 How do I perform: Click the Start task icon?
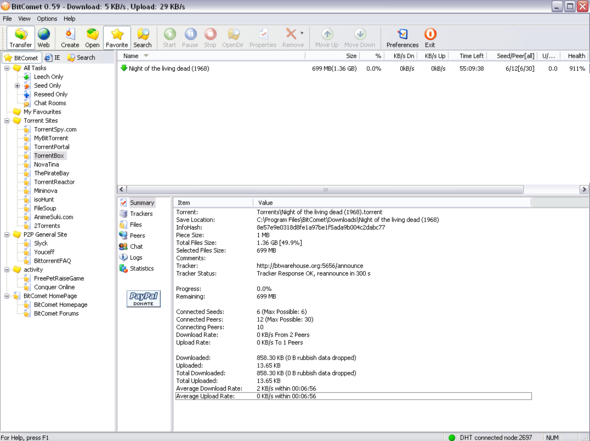point(170,38)
